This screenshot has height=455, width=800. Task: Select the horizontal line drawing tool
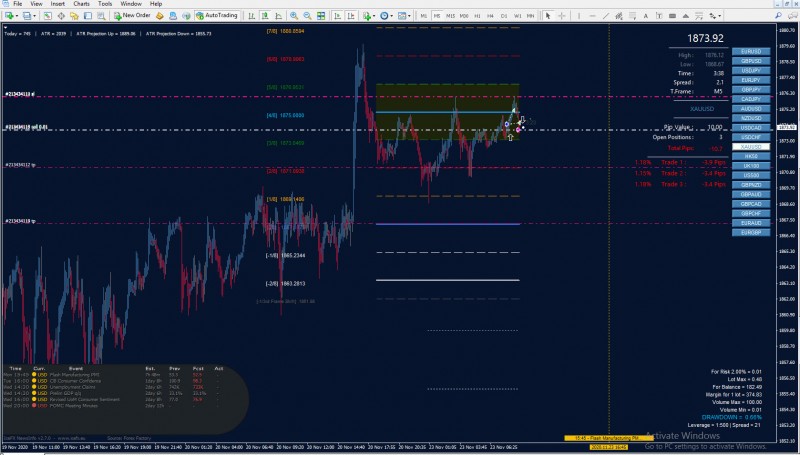(592, 16)
